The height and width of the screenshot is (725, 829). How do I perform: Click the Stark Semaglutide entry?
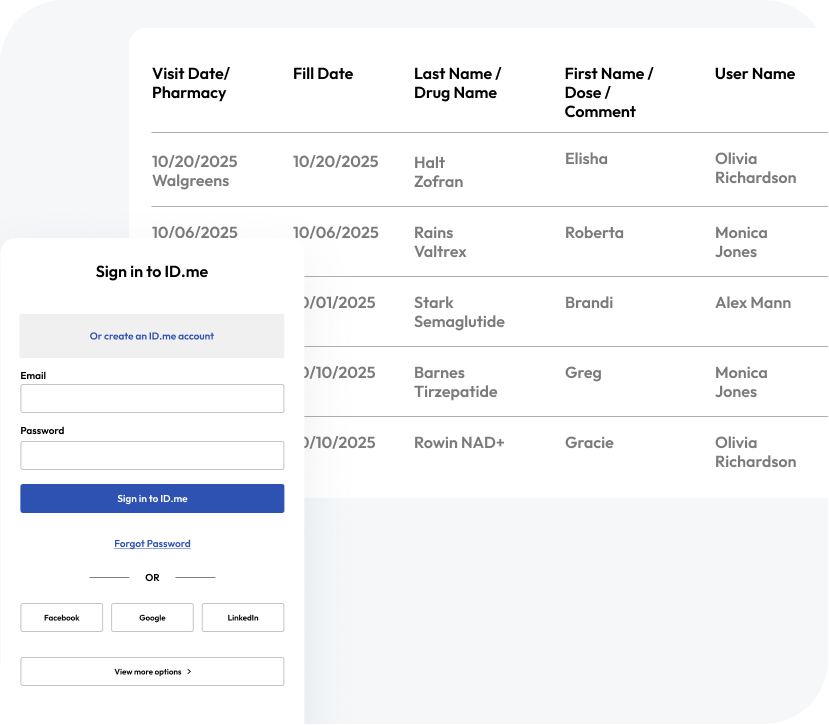[x=459, y=312]
